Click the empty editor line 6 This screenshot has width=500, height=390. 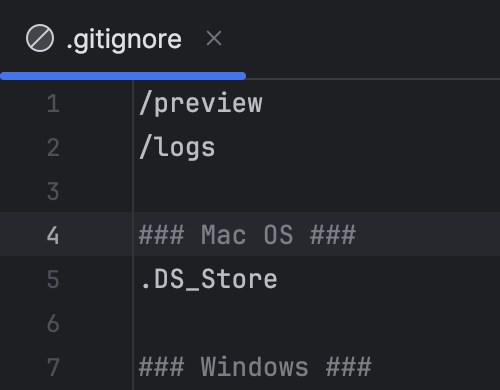pos(317,323)
